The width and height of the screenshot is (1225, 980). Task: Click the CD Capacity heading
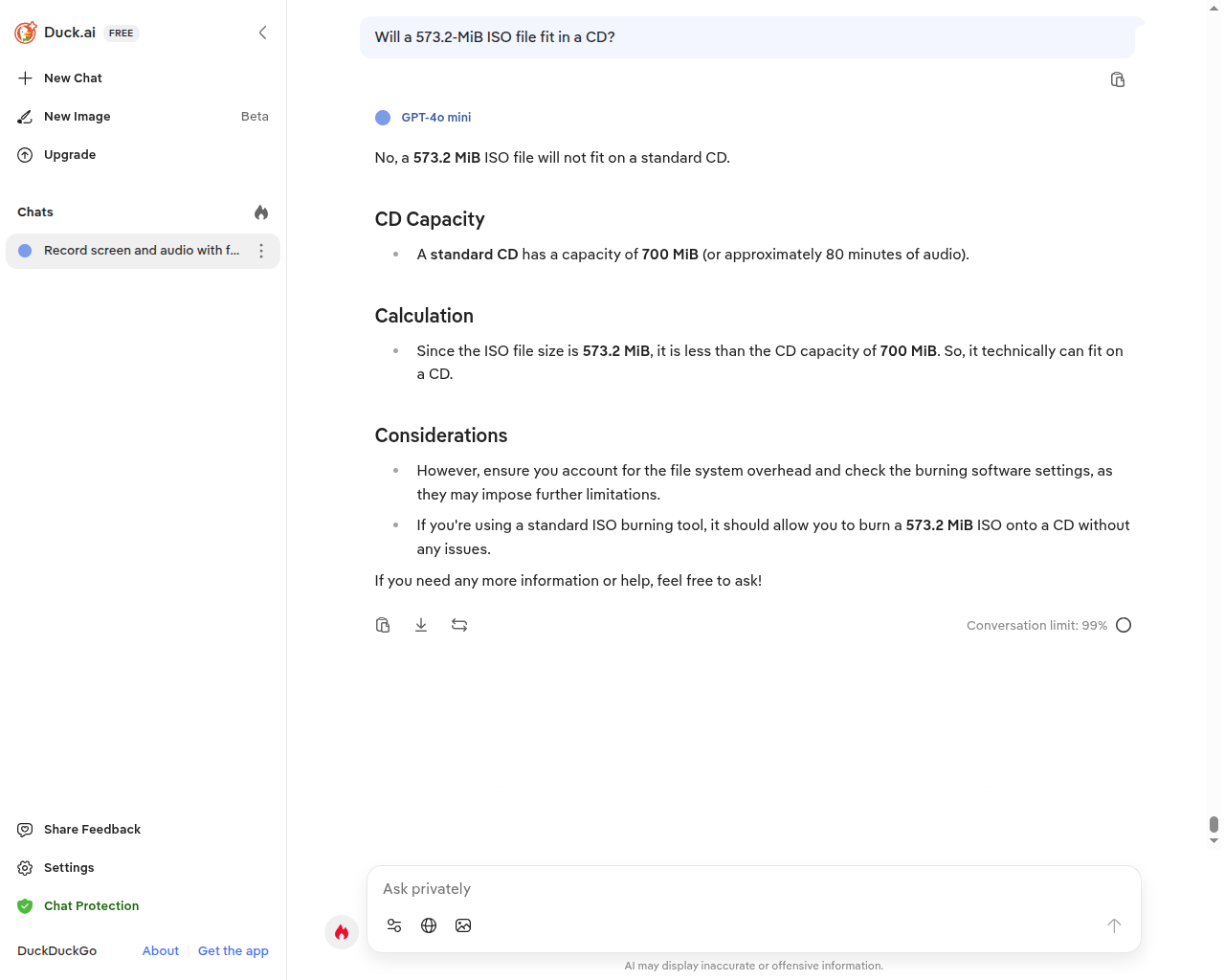click(430, 219)
